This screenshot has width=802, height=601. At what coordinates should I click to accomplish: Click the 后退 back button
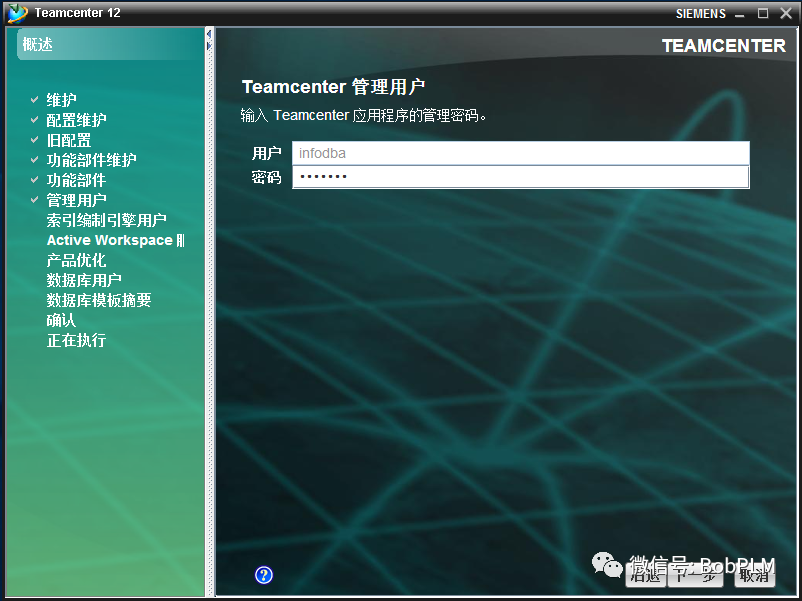[x=645, y=575]
